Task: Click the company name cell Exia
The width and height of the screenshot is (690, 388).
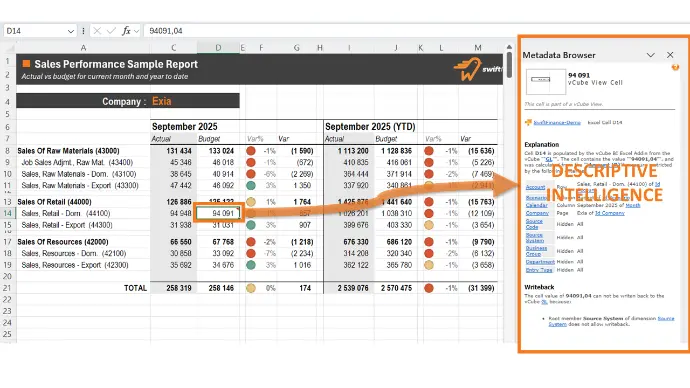Action: pos(161,101)
